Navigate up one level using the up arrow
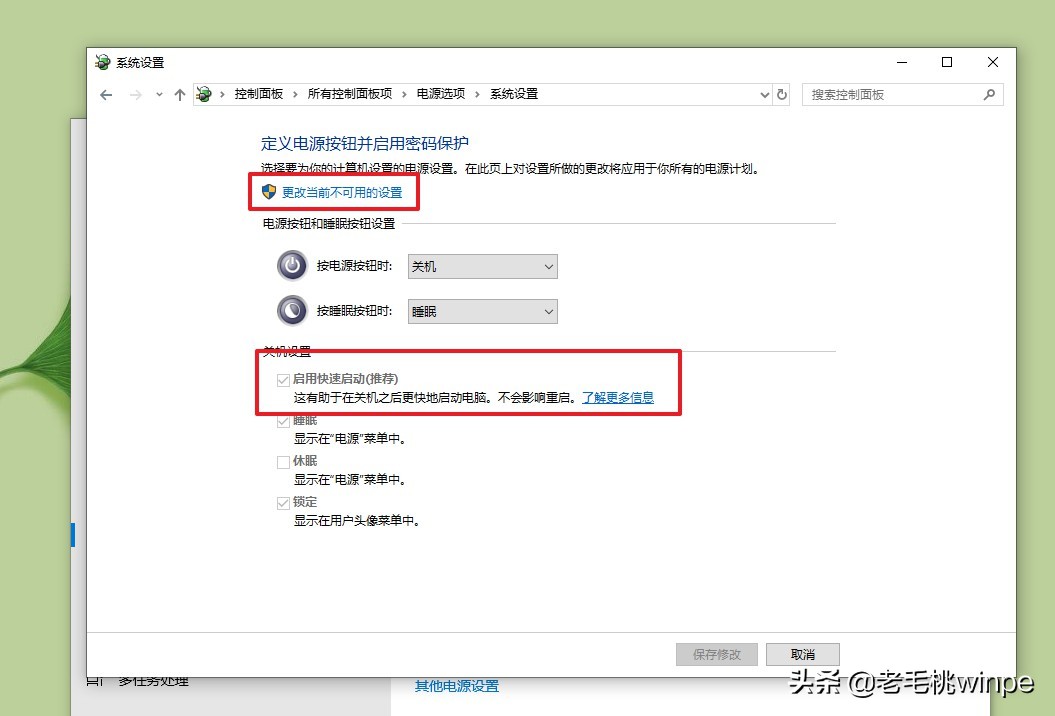 tap(178, 93)
